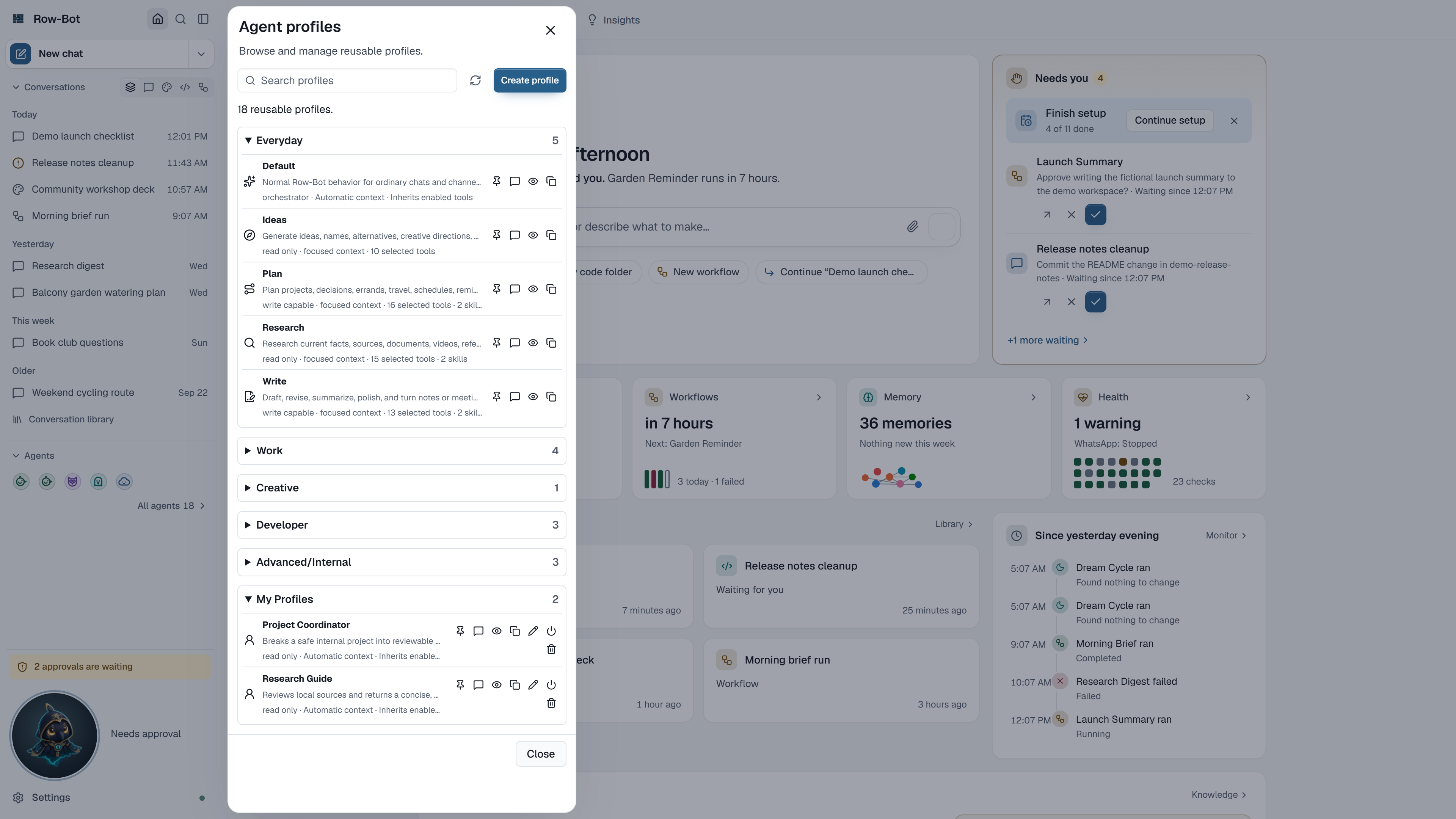Viewport: 1456px width, 819px height.
Task: Pin the Plan profile
Action: pyautogui.click(x=496, y=289)
